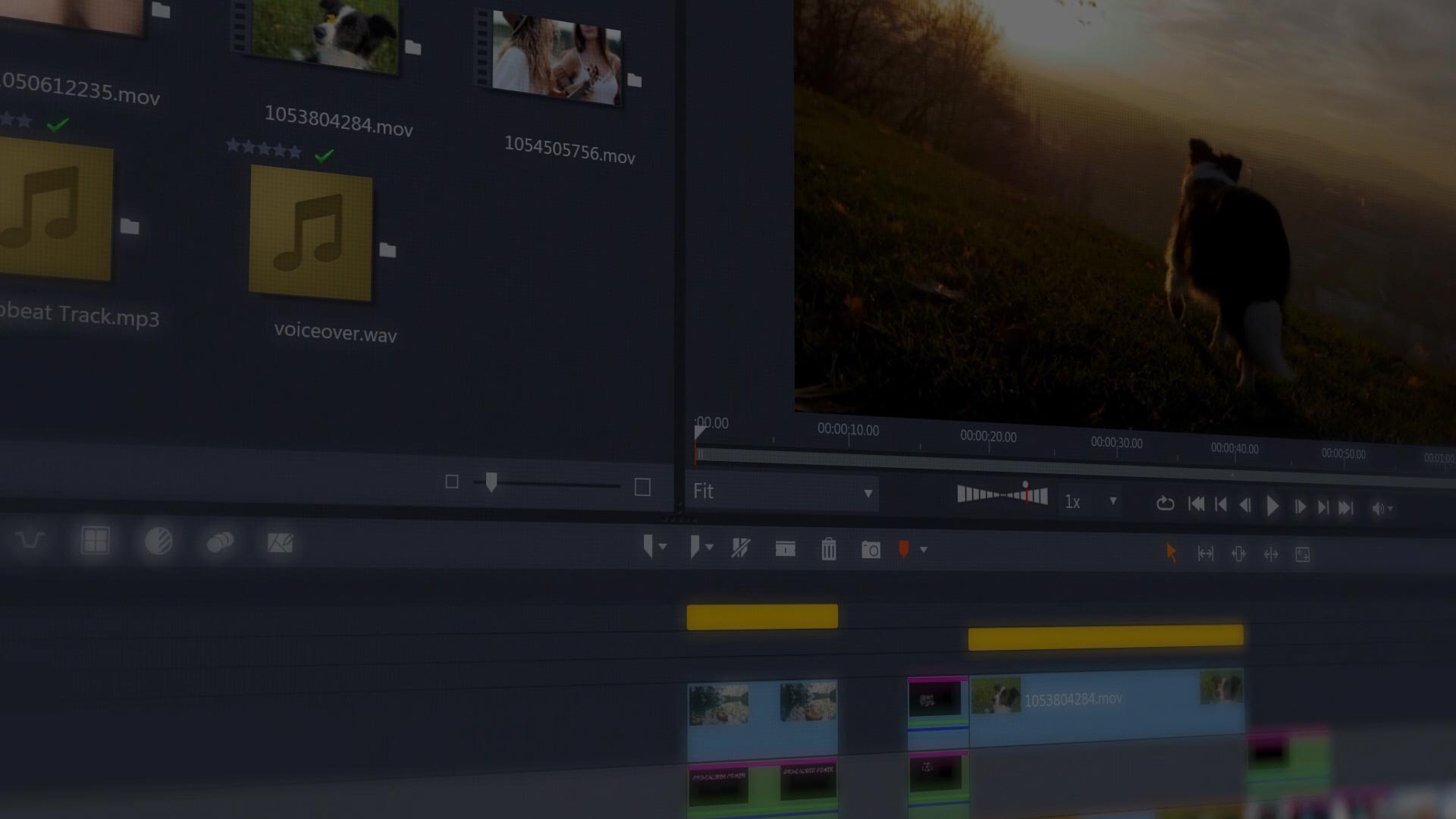1456x819 pixels.
Task: Choose the roll trim tool icon
Action: click(x=1271, y=554)
